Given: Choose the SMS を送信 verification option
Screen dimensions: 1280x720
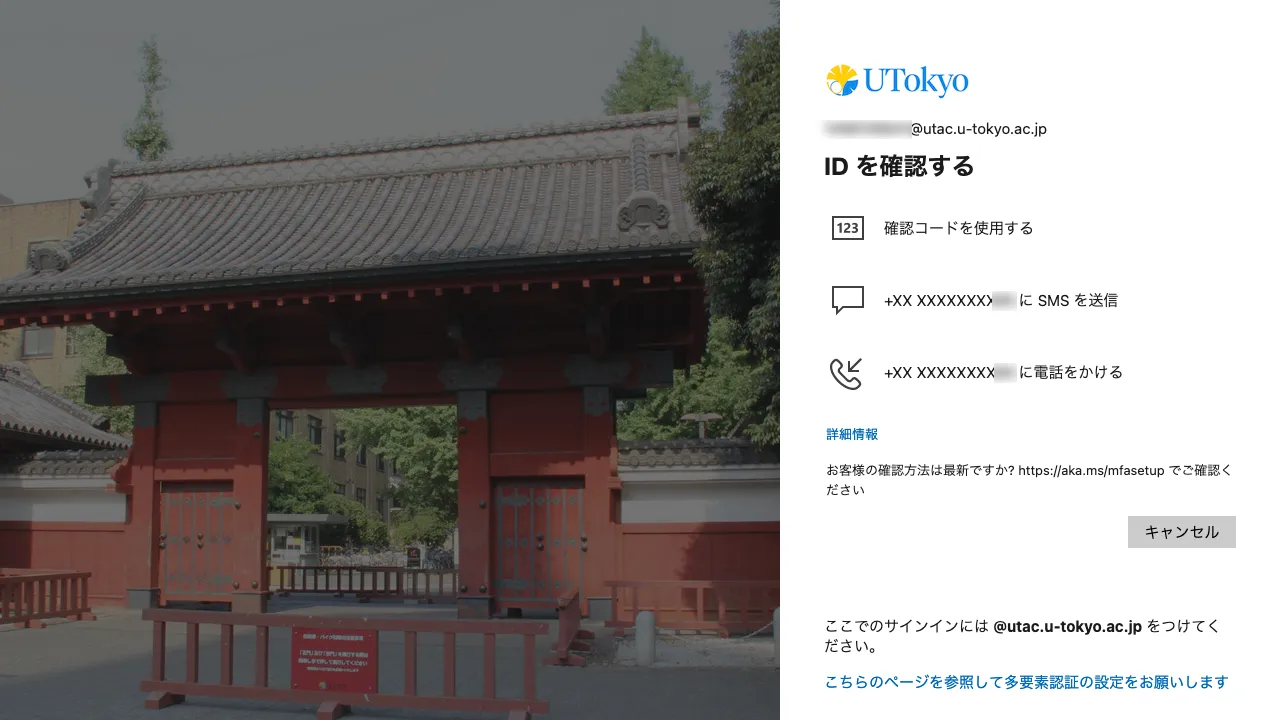Looking at the screenshot, I should (x=1000, y=300).
